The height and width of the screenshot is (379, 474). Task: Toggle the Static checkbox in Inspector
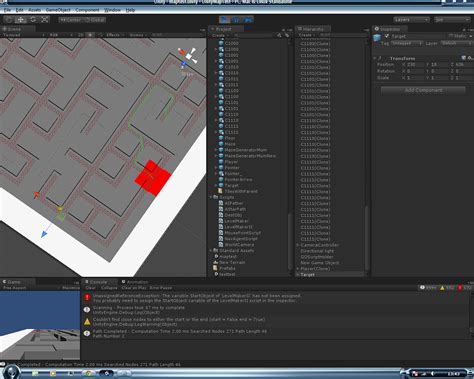click(x=451, y=36)
